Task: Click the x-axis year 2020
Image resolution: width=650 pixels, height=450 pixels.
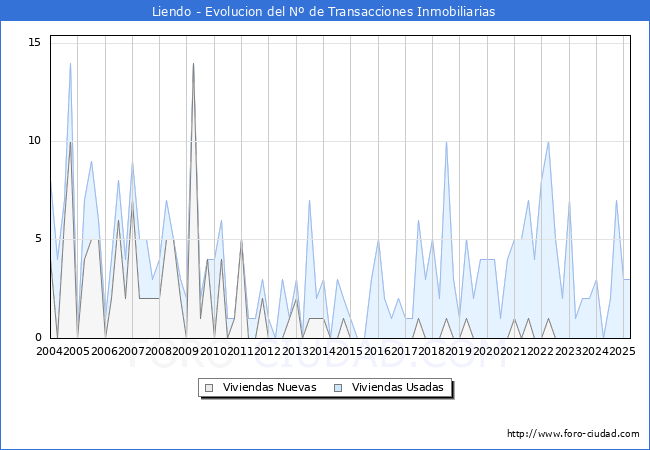Action: [x=486, y=351]
